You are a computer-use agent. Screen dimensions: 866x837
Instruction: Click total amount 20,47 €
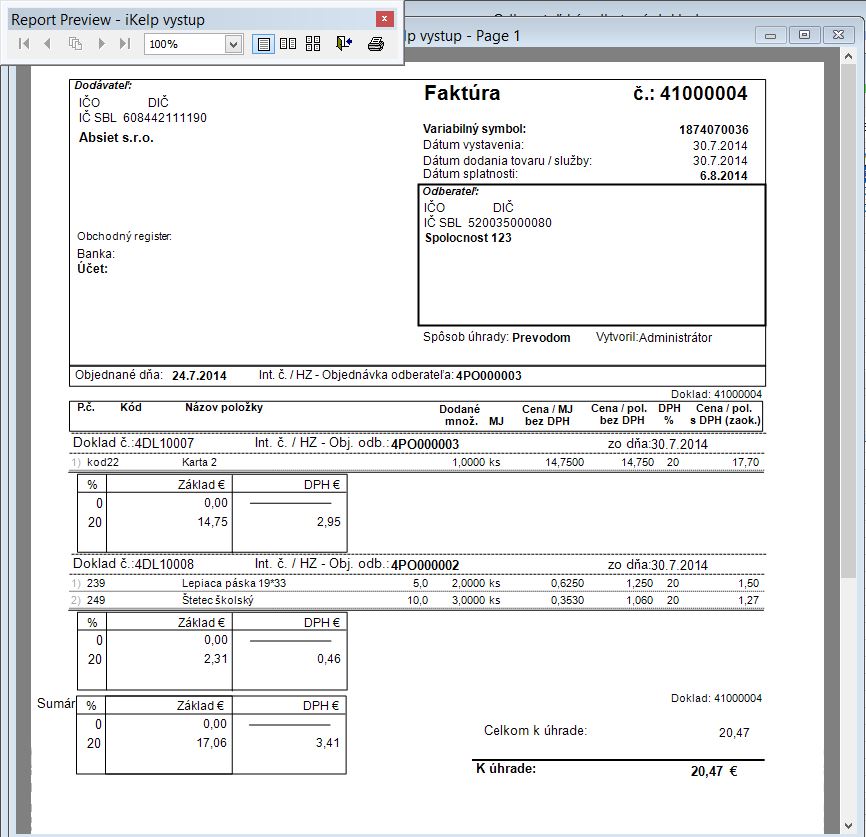714,771
